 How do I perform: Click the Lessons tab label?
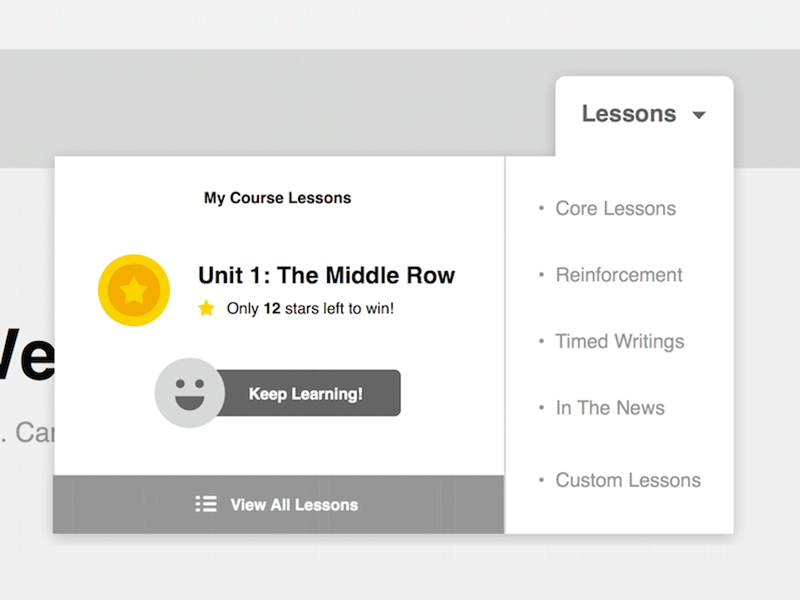(x=629, y=114)
